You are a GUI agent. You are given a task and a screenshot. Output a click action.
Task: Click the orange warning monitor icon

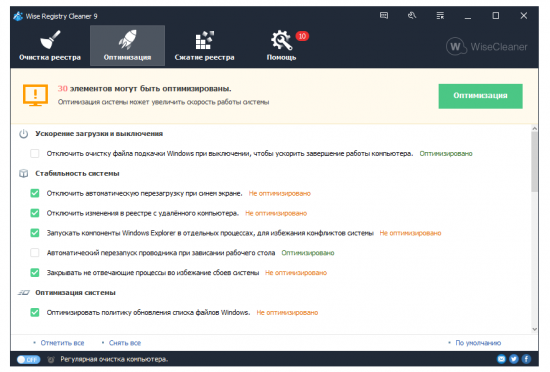pos(35,95)
